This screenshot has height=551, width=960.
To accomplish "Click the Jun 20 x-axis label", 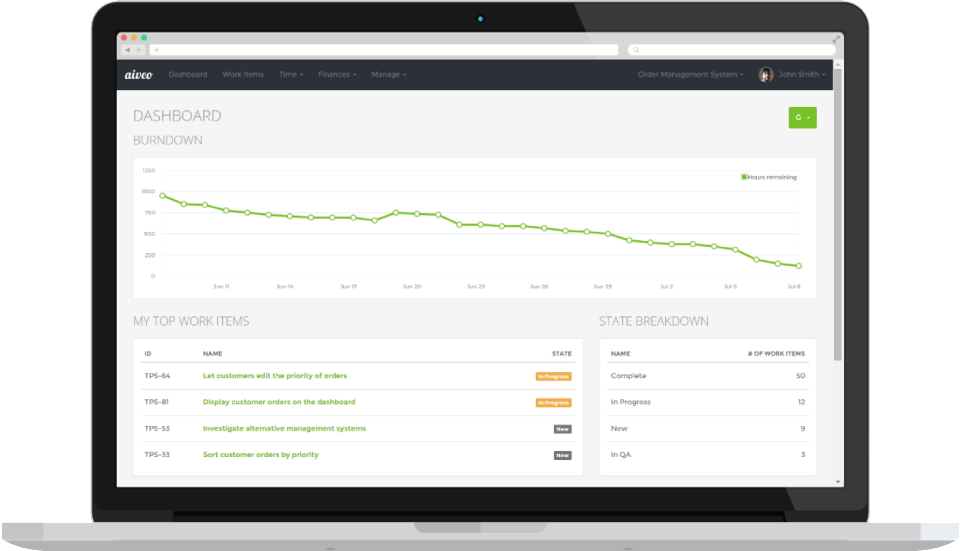I will (411, 287).
